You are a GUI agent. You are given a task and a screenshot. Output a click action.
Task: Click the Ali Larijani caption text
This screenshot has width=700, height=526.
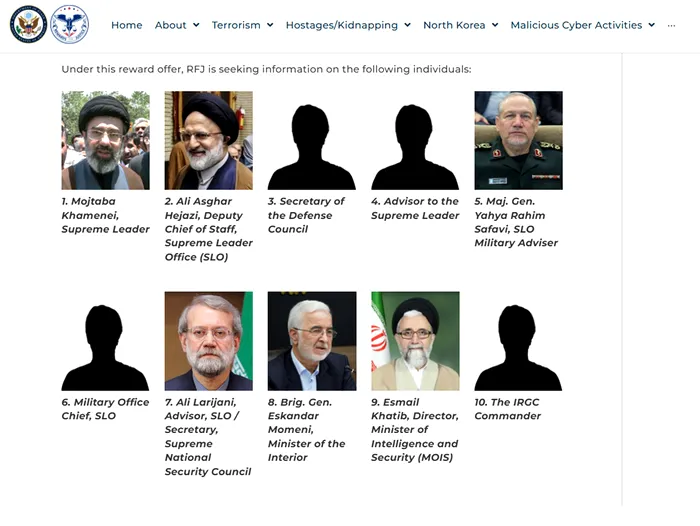208,437
